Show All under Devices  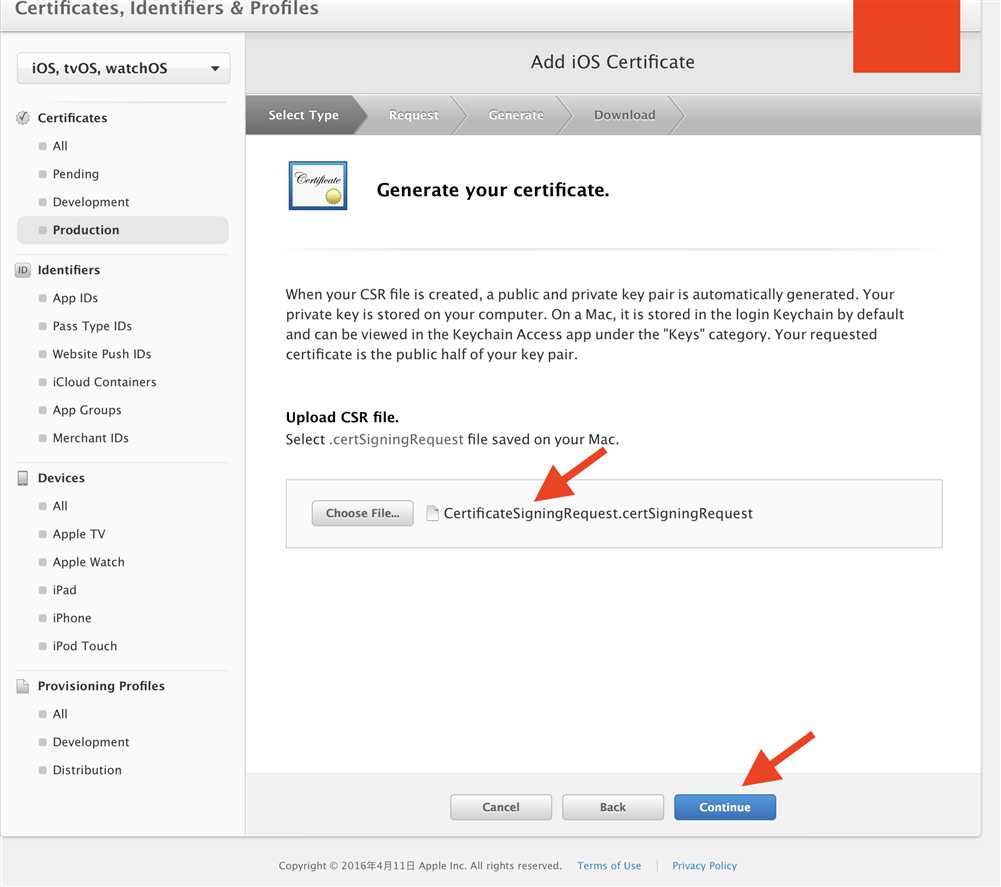click(x=60, y=506)
